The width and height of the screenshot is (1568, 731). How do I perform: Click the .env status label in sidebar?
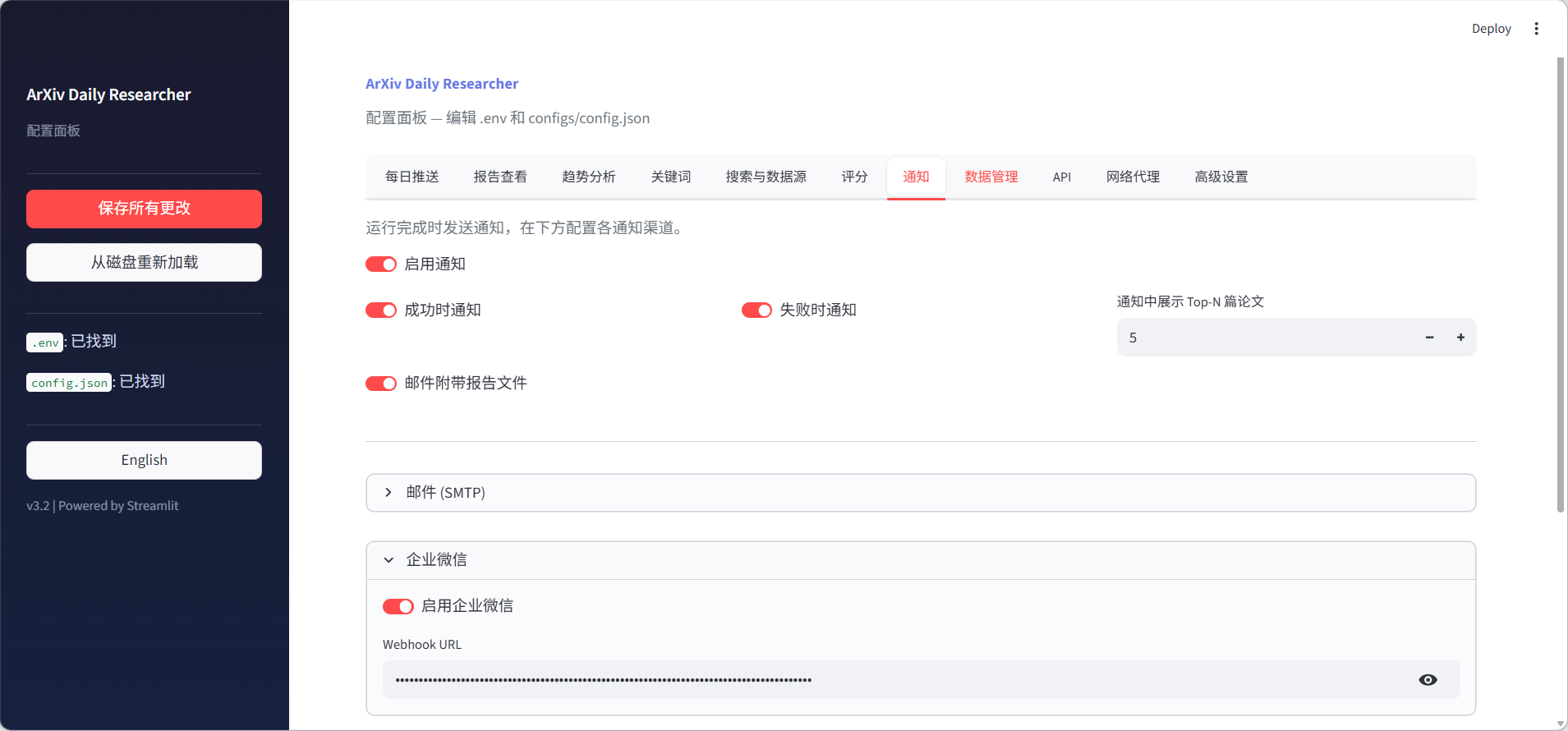(x=71, y=342)
